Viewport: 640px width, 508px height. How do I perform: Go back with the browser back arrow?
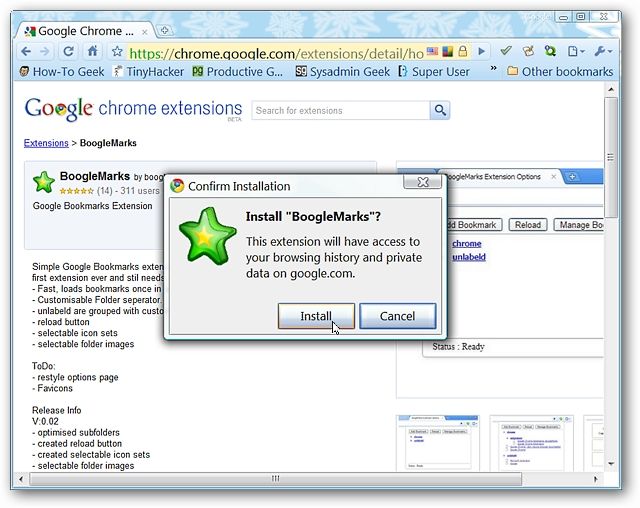click(26, 52)
